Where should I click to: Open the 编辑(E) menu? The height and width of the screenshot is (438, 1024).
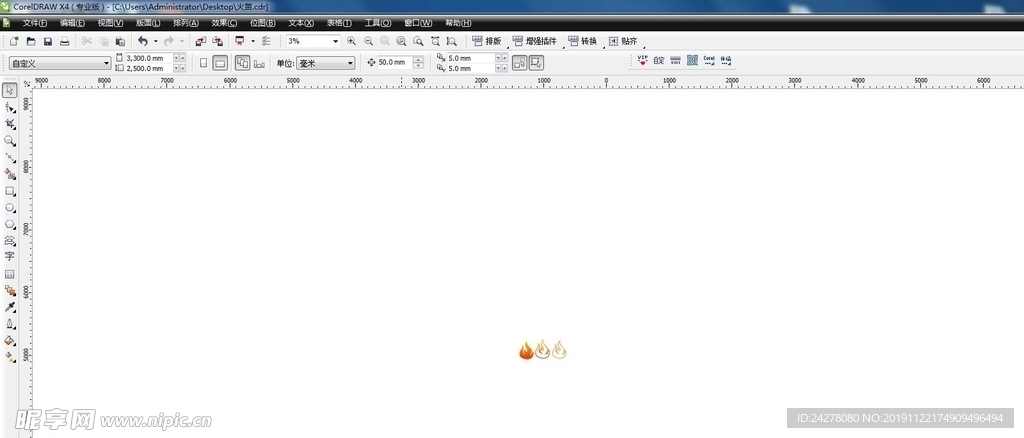pos(72,23)
